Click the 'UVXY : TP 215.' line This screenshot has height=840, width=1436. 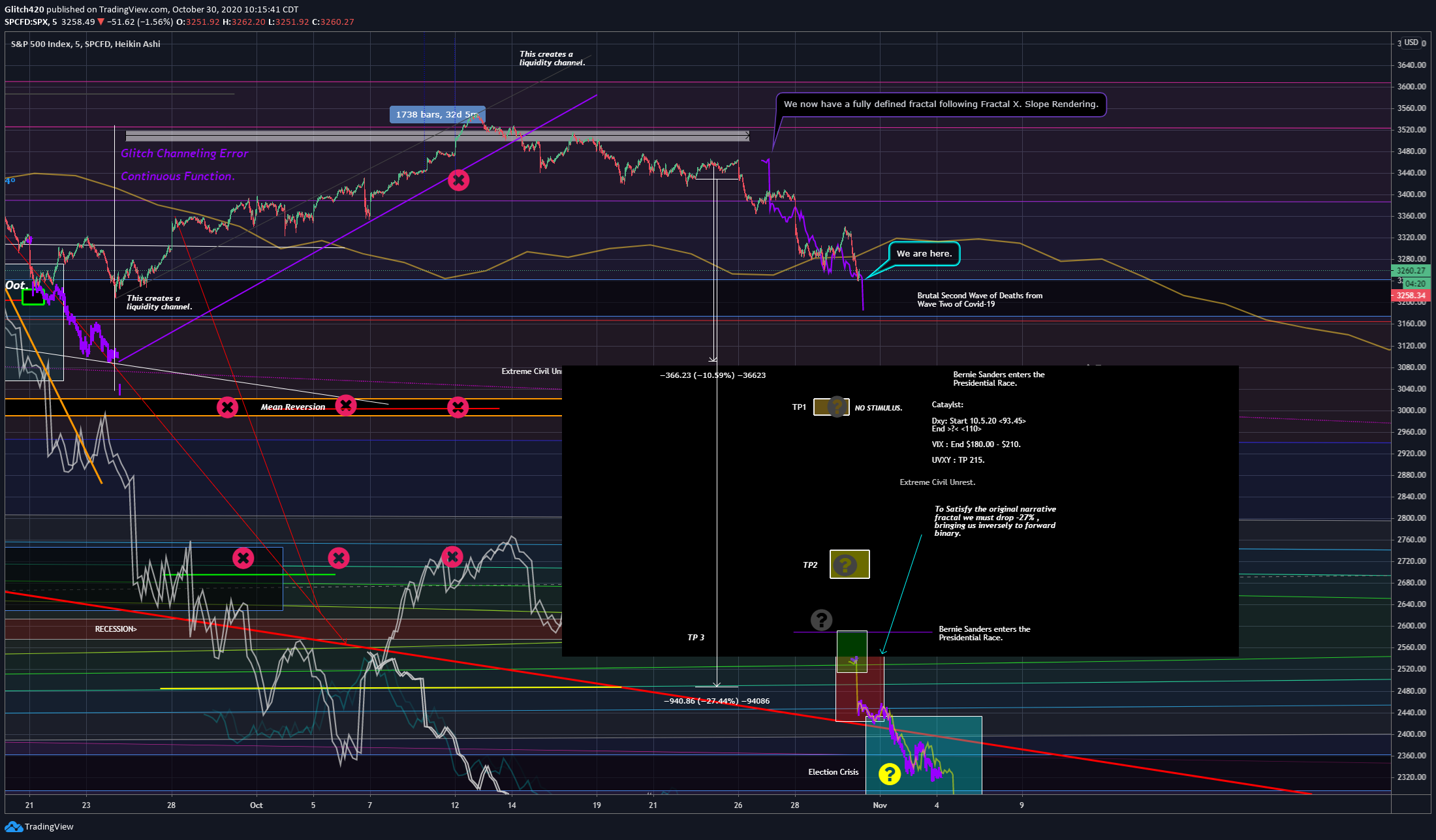point(958,460)
